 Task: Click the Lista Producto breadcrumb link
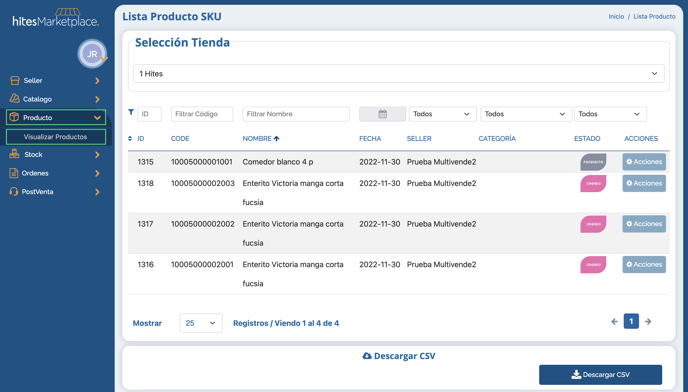[654, 16]
